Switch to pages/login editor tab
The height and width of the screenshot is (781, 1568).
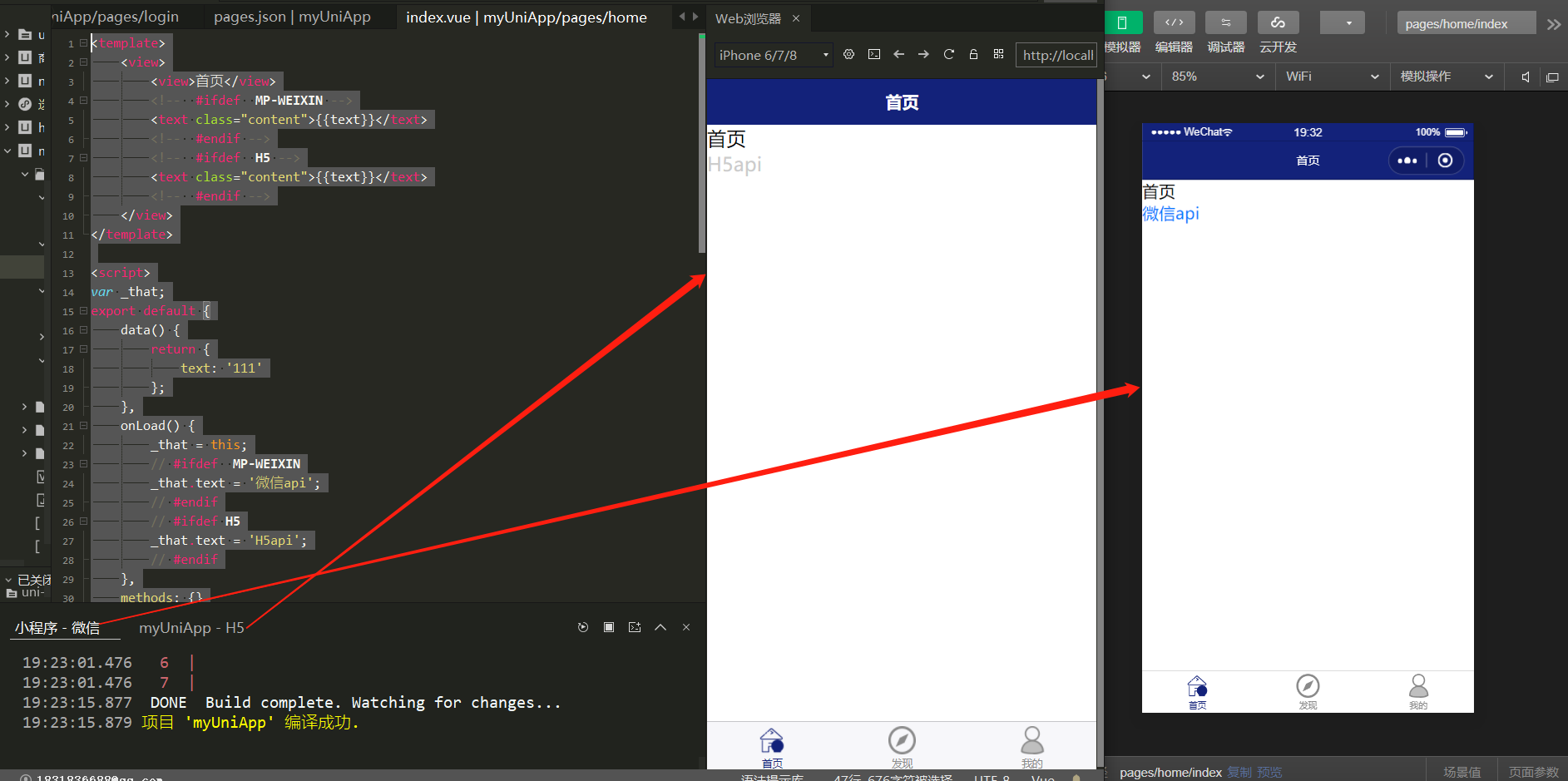116,17
